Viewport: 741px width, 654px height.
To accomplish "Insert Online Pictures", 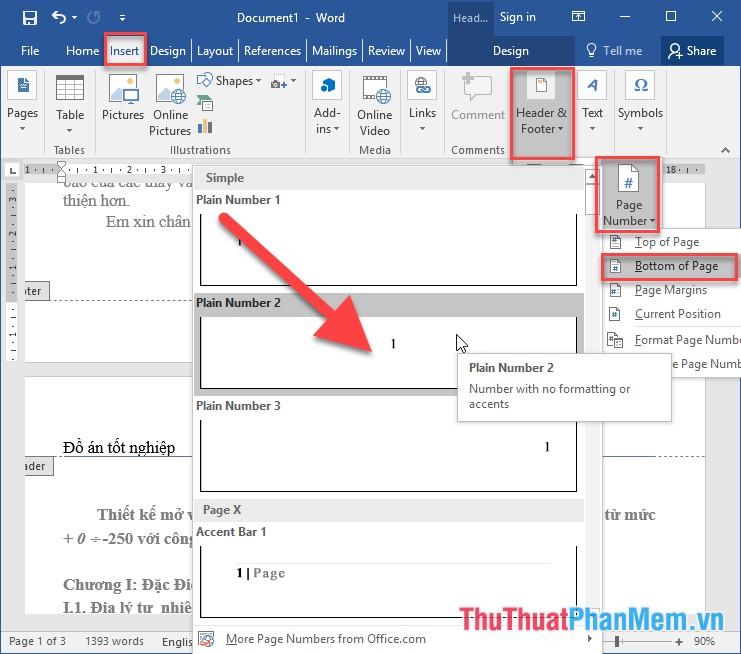I will coord(170,105).
